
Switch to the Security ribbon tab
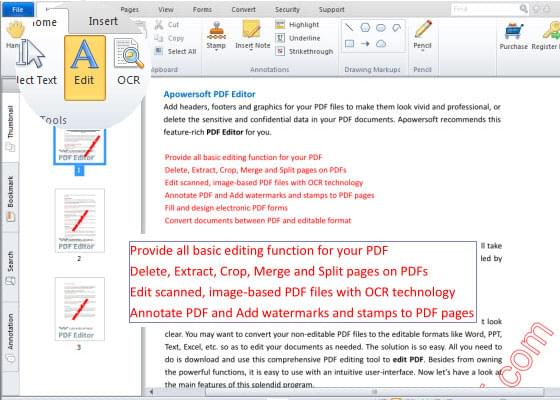(x=287, y=10)
